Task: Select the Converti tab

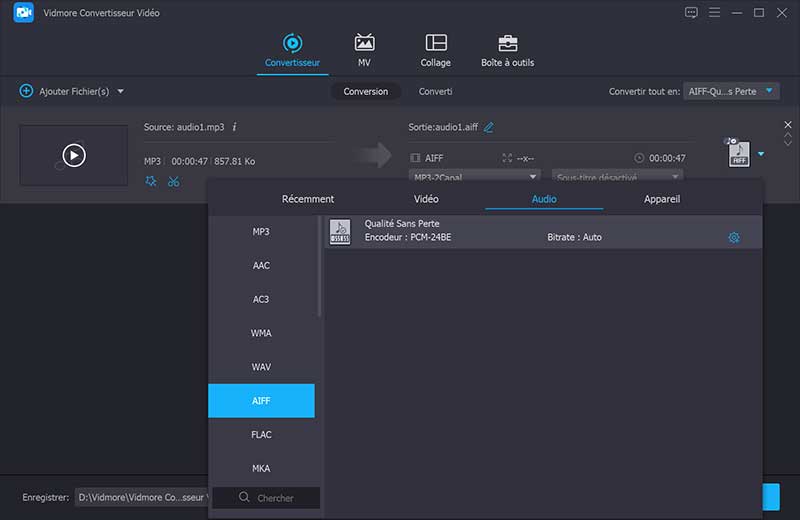Action: [x=435, y=91]
